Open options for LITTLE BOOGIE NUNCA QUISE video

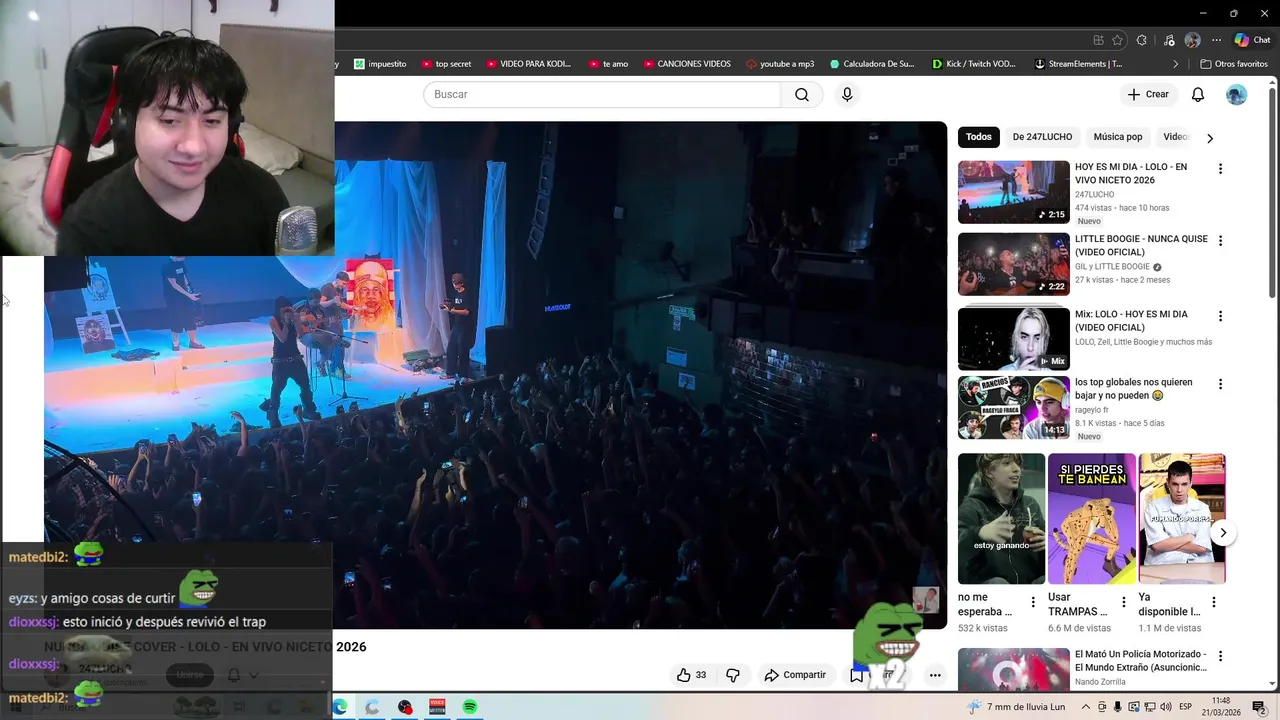click(x=1220, y=241)
